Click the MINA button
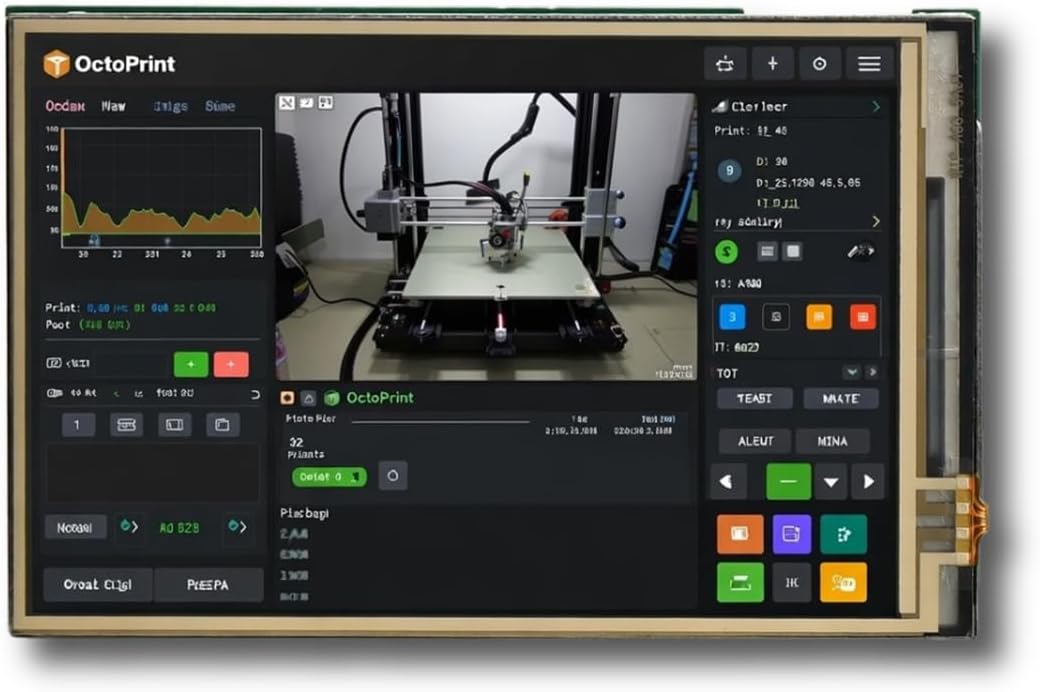This screenshot has width=1040, height=692. pos(832,441)
